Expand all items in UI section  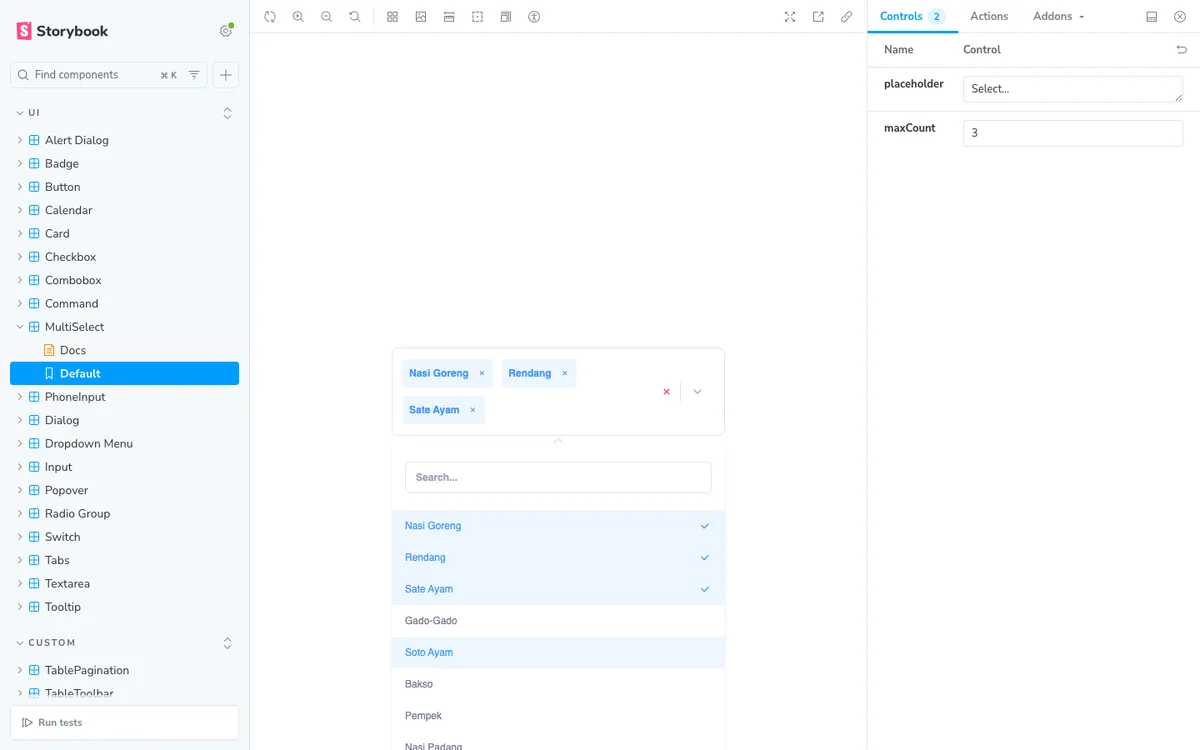(x=227, y=113)
